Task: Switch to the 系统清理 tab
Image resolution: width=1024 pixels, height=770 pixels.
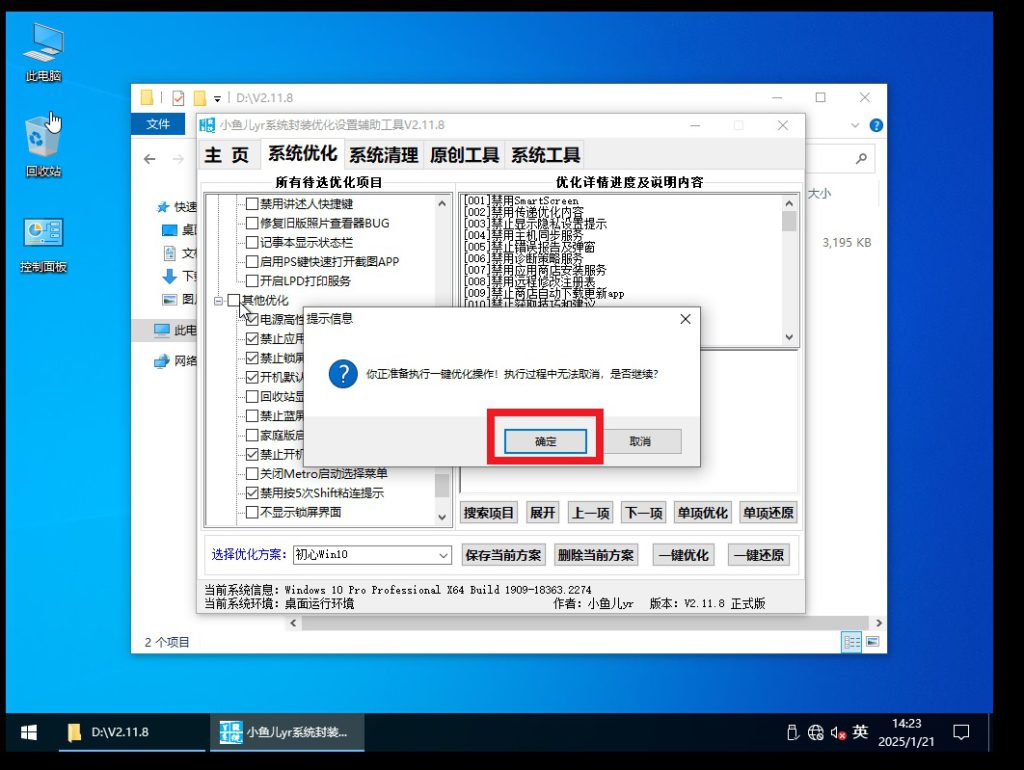Action: pyautogui.click(x=383, y=155)
